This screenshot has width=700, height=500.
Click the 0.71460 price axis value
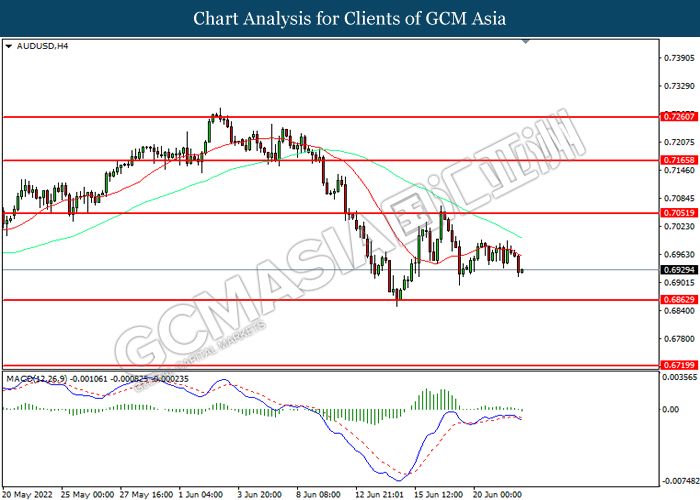click(679, 170)
